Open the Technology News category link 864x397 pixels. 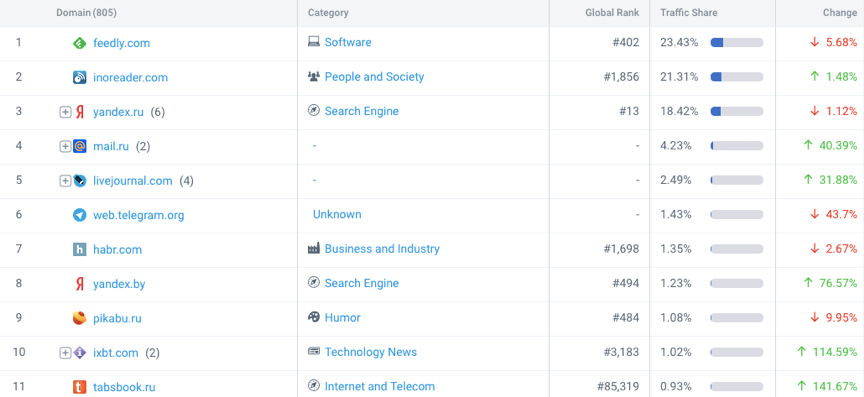[371, 352]
